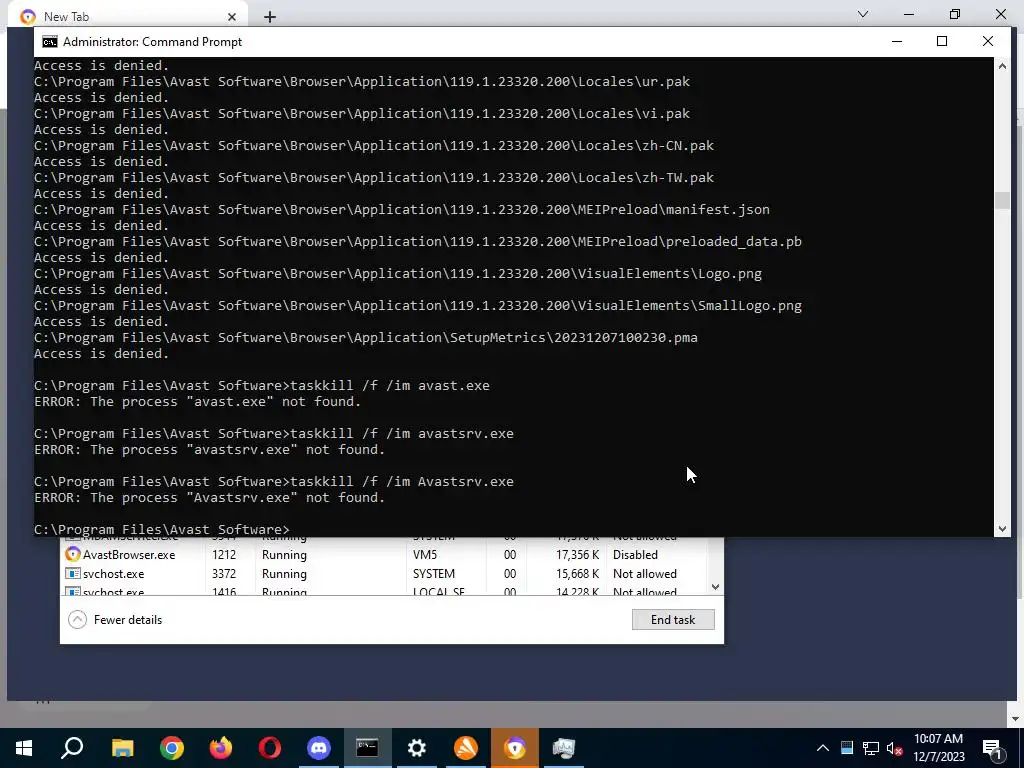Switch to Avast Secure Browser taskbar icon

tap(515, 748)
